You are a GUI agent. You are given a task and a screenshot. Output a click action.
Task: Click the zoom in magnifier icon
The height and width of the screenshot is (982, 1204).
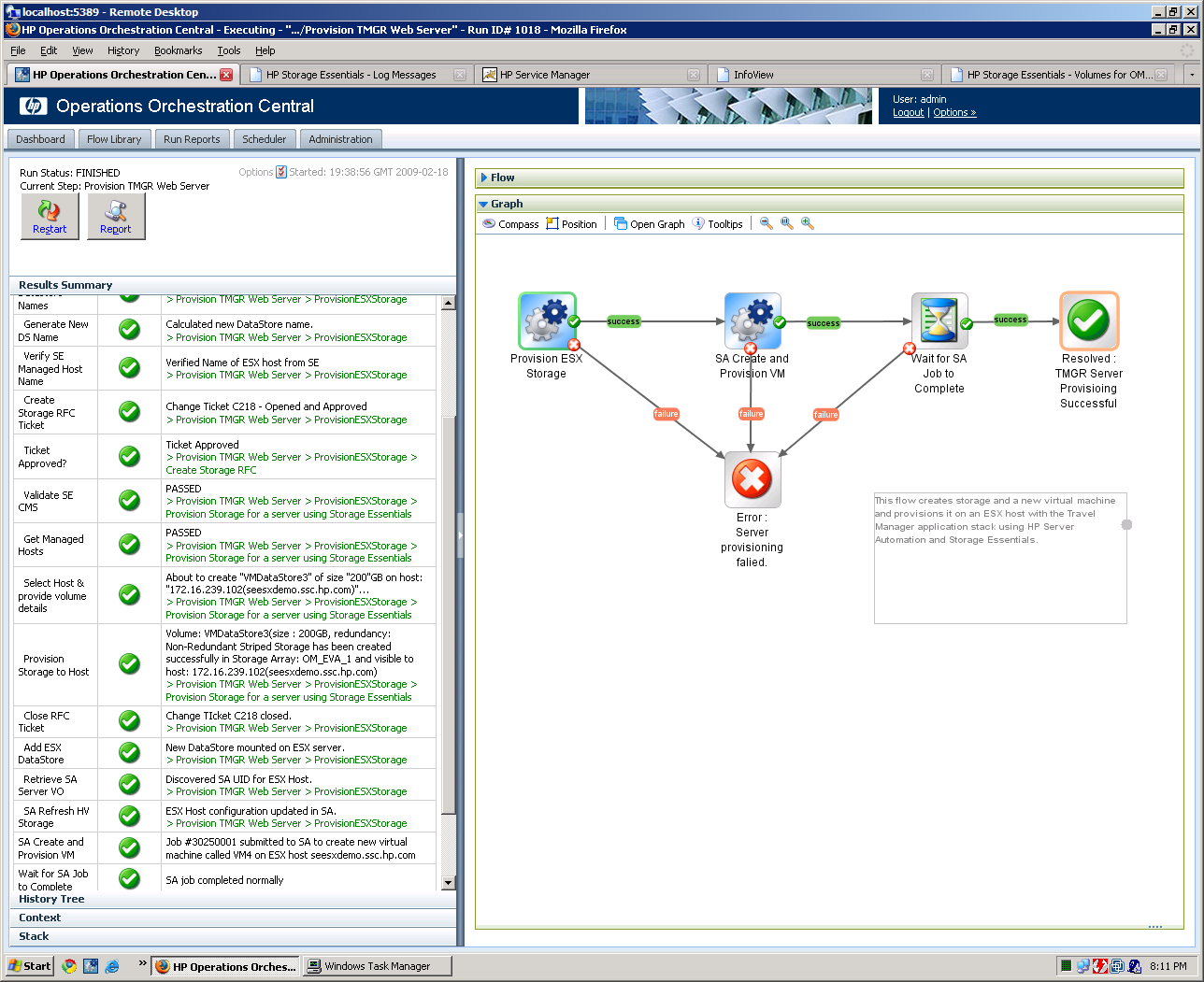(808, 223)
